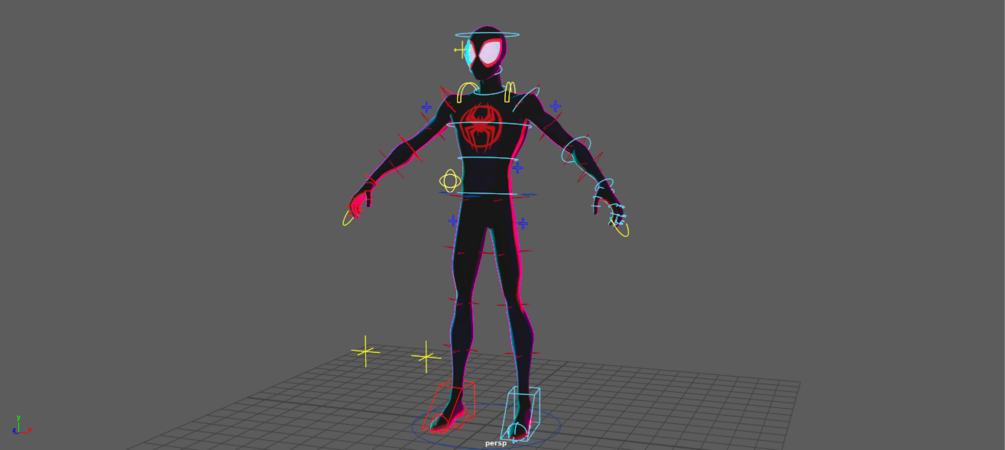The image size is (1005, 450).
Task: Click the character's white eye lens
Action: coord(491,52)
